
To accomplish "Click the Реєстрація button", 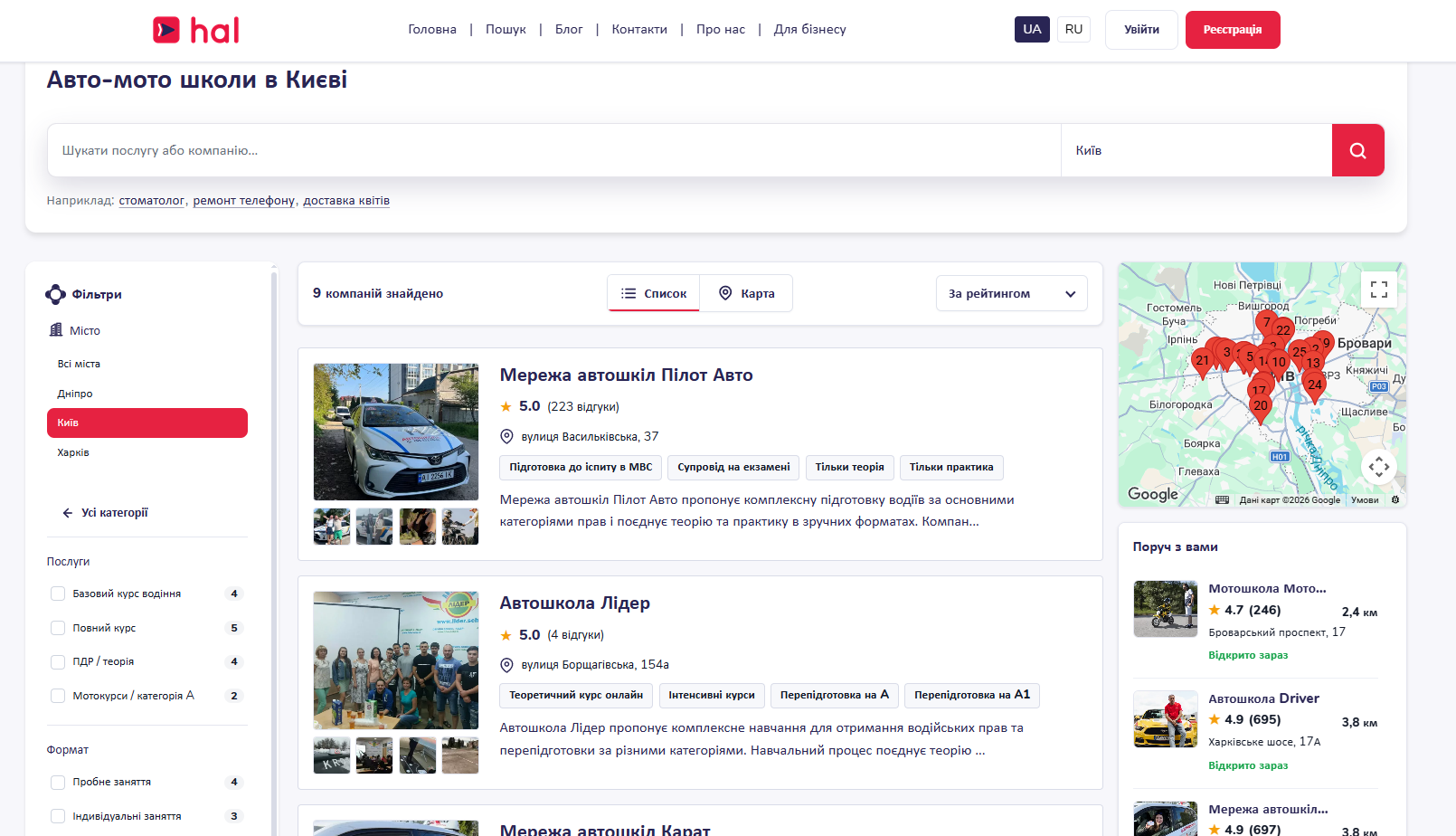I will tap(1233, 30).
